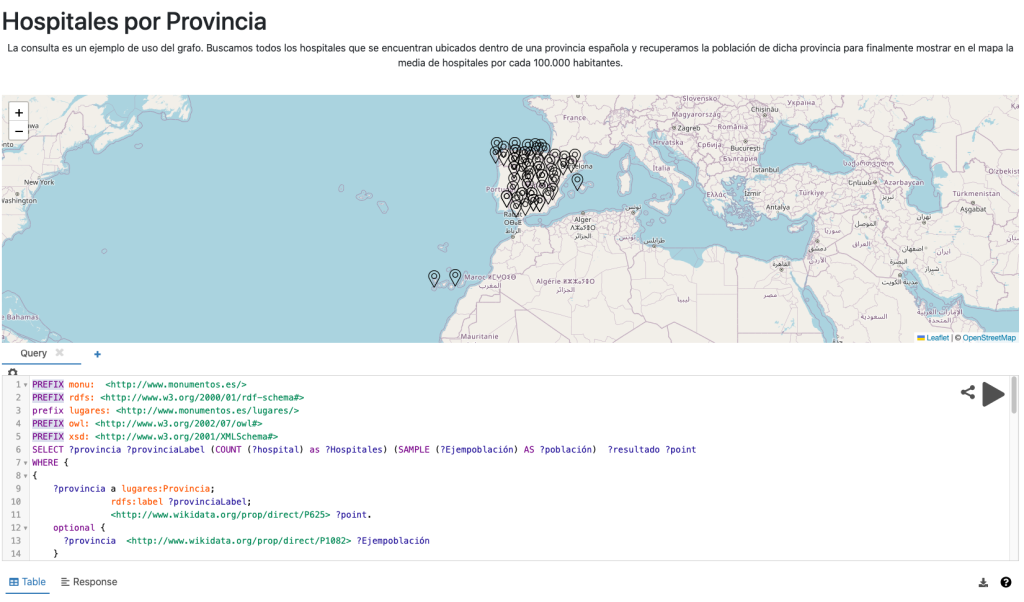Fold the PREFIX block at line 1
The height and width of the screenshot is (602, 1024).
point(25,384)
